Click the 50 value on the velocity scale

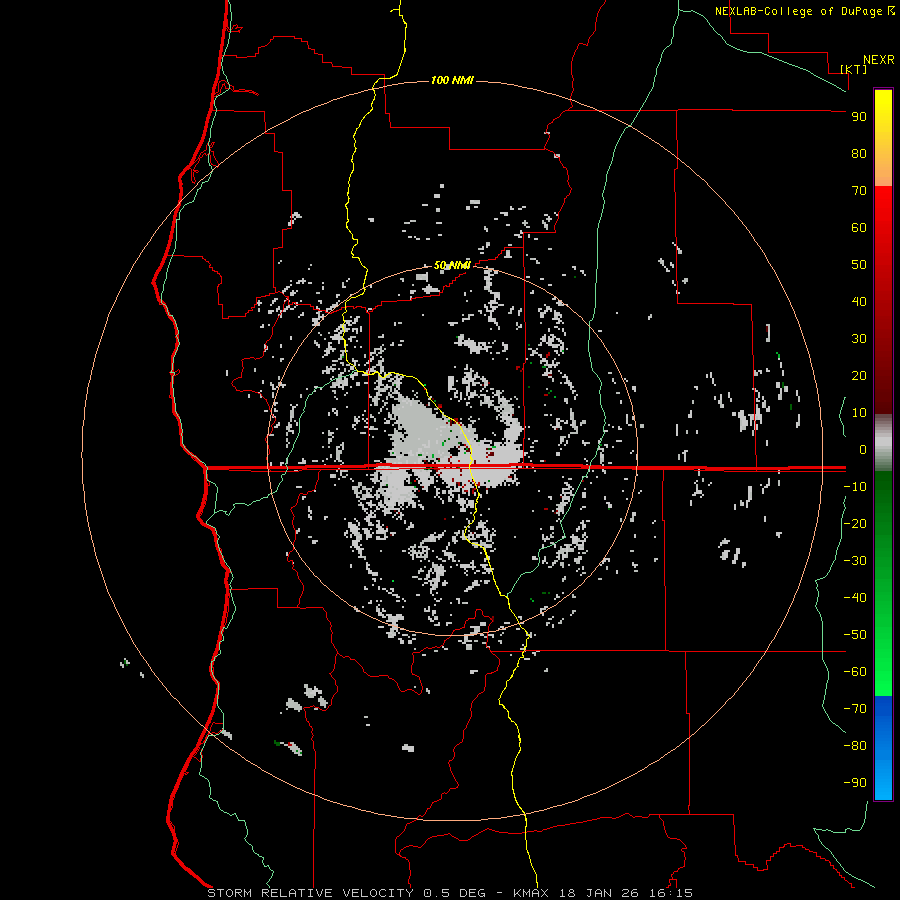859,265
